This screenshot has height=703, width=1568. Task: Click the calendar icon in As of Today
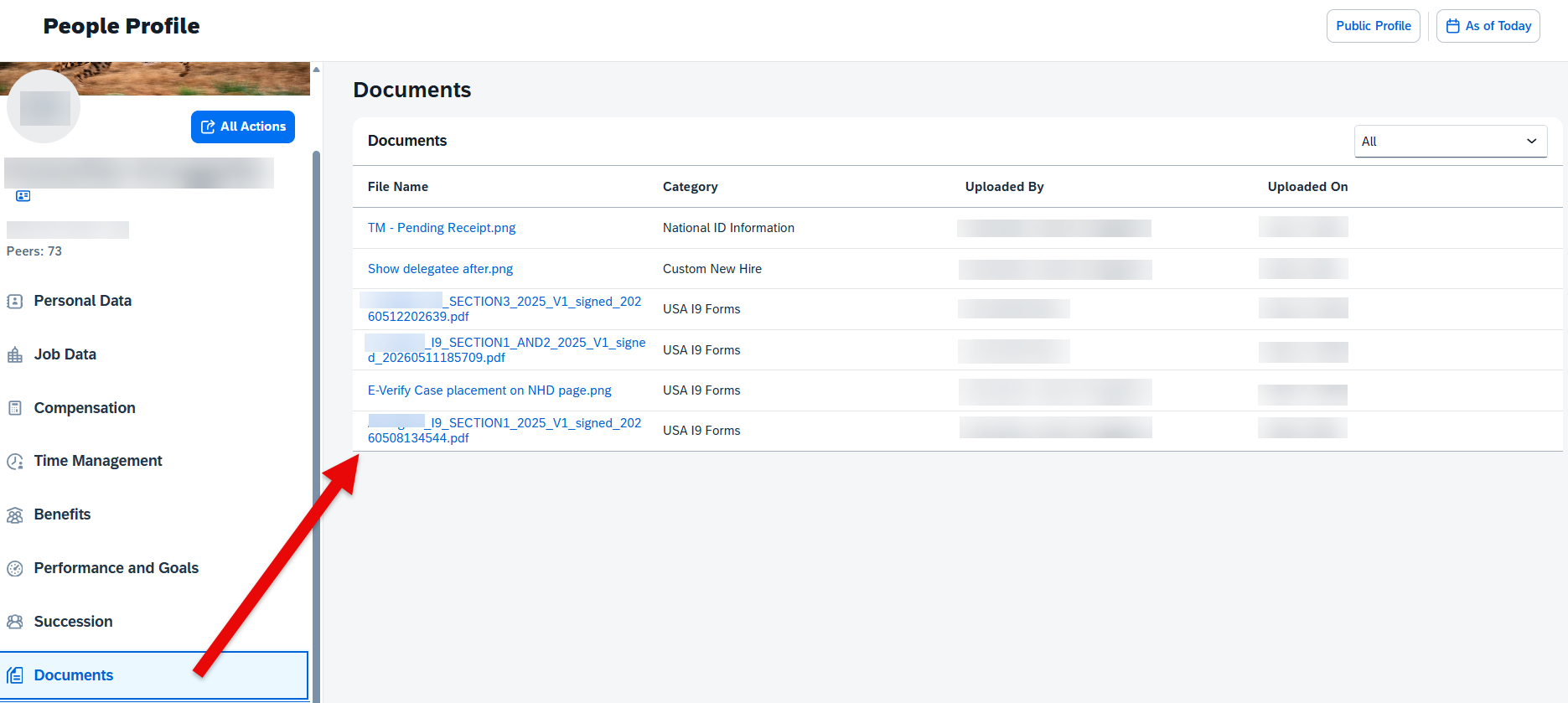pyautogui.click(x=1453, y=26)
